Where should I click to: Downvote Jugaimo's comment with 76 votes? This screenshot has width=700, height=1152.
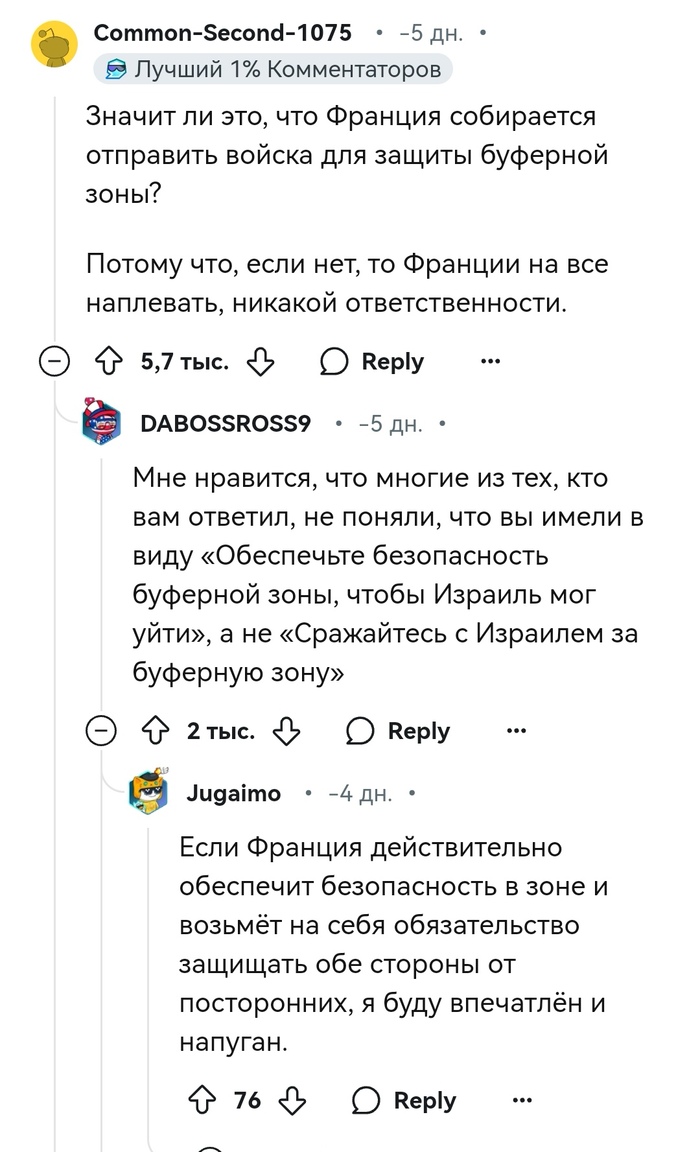pyautogui.click(x=292, y=1101)
